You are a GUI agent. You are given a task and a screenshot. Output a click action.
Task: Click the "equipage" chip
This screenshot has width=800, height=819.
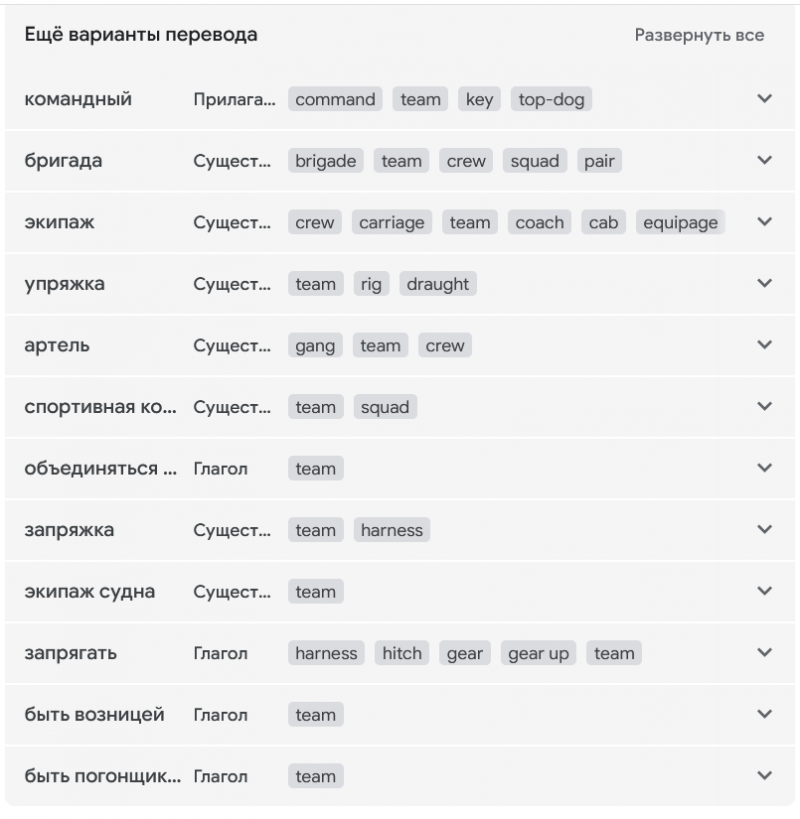pyautogui.click(x=680, y=223)
